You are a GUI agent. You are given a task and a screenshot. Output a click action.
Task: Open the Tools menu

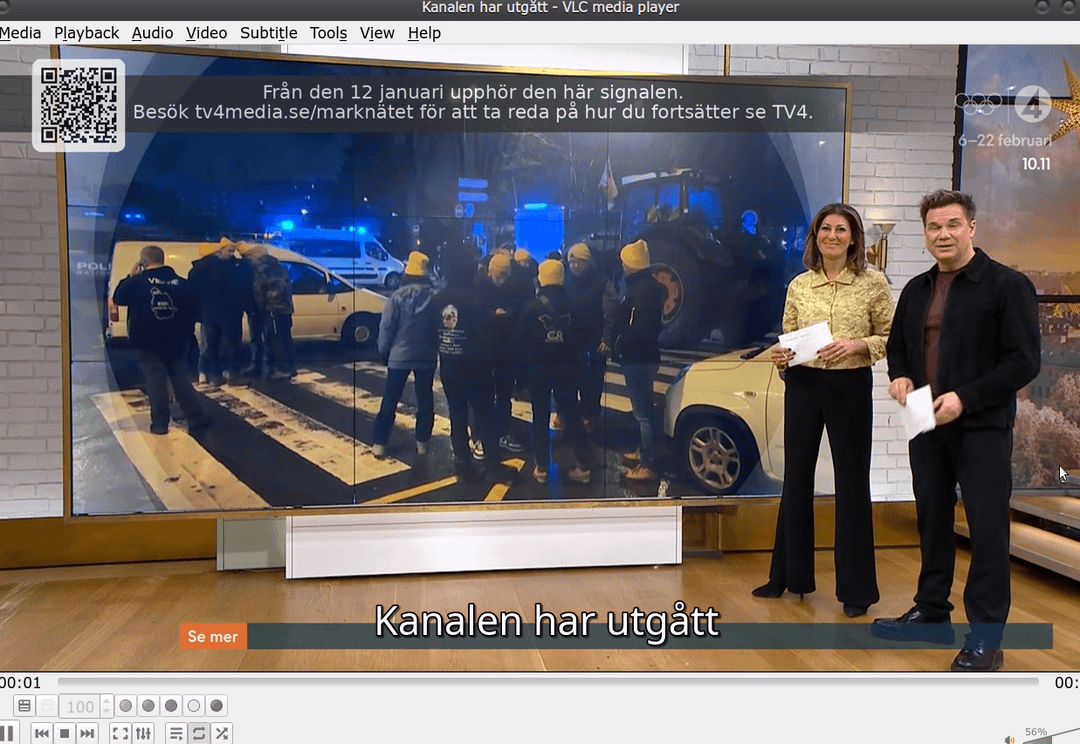coord(328,33)
